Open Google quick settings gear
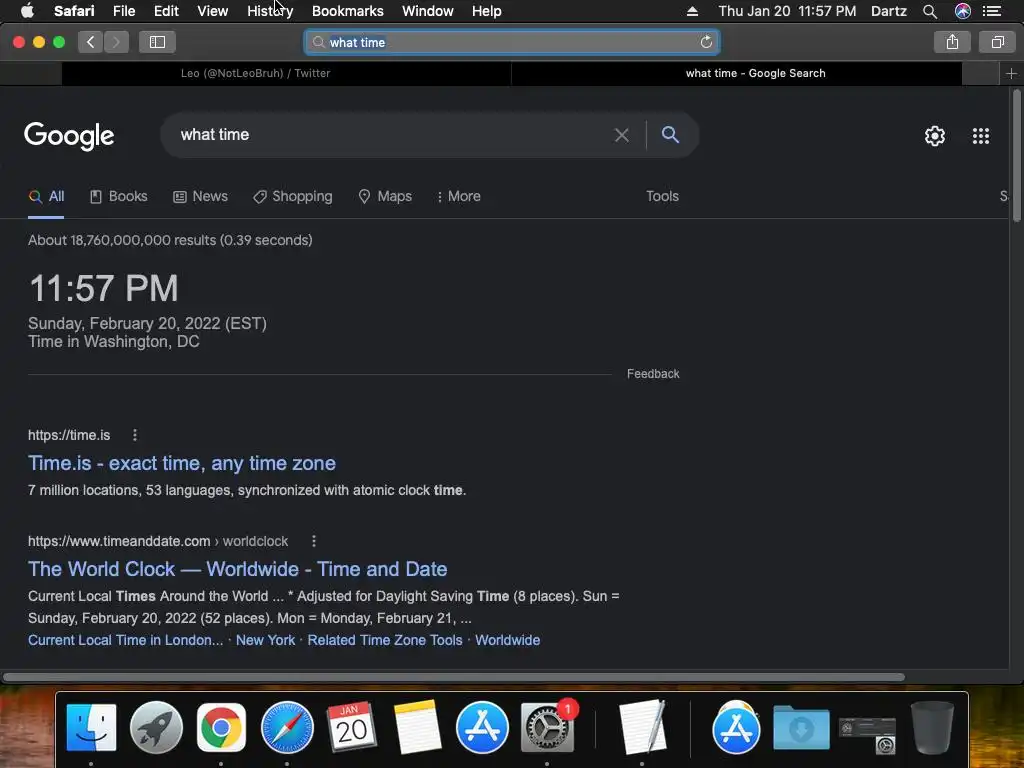The width and height of the screenshot is (1024, 768). pos(935,136)
